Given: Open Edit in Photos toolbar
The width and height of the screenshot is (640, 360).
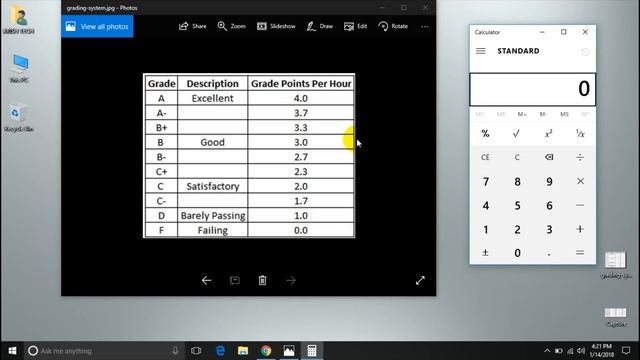Looking at the screenshot, I should tap(356, 26).
